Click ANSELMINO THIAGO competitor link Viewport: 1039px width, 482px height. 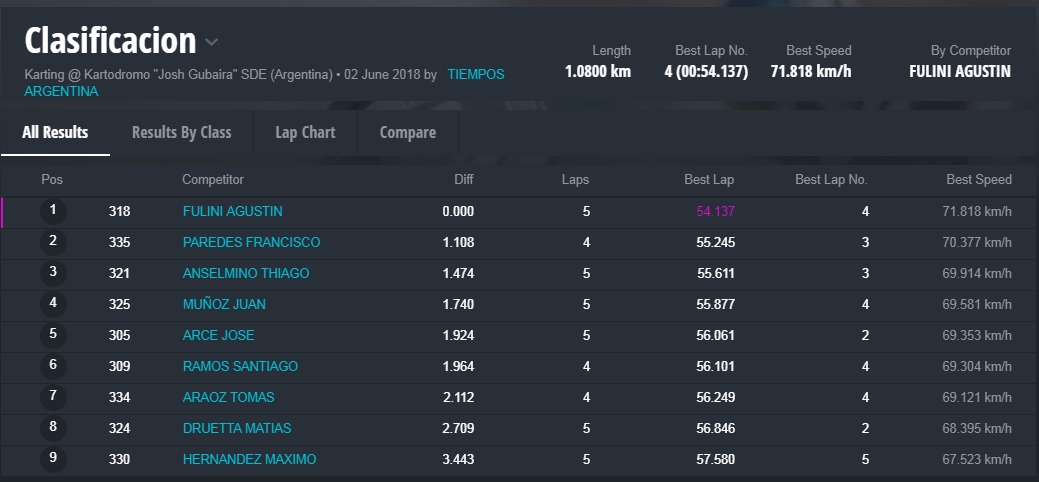pos(245,273)
